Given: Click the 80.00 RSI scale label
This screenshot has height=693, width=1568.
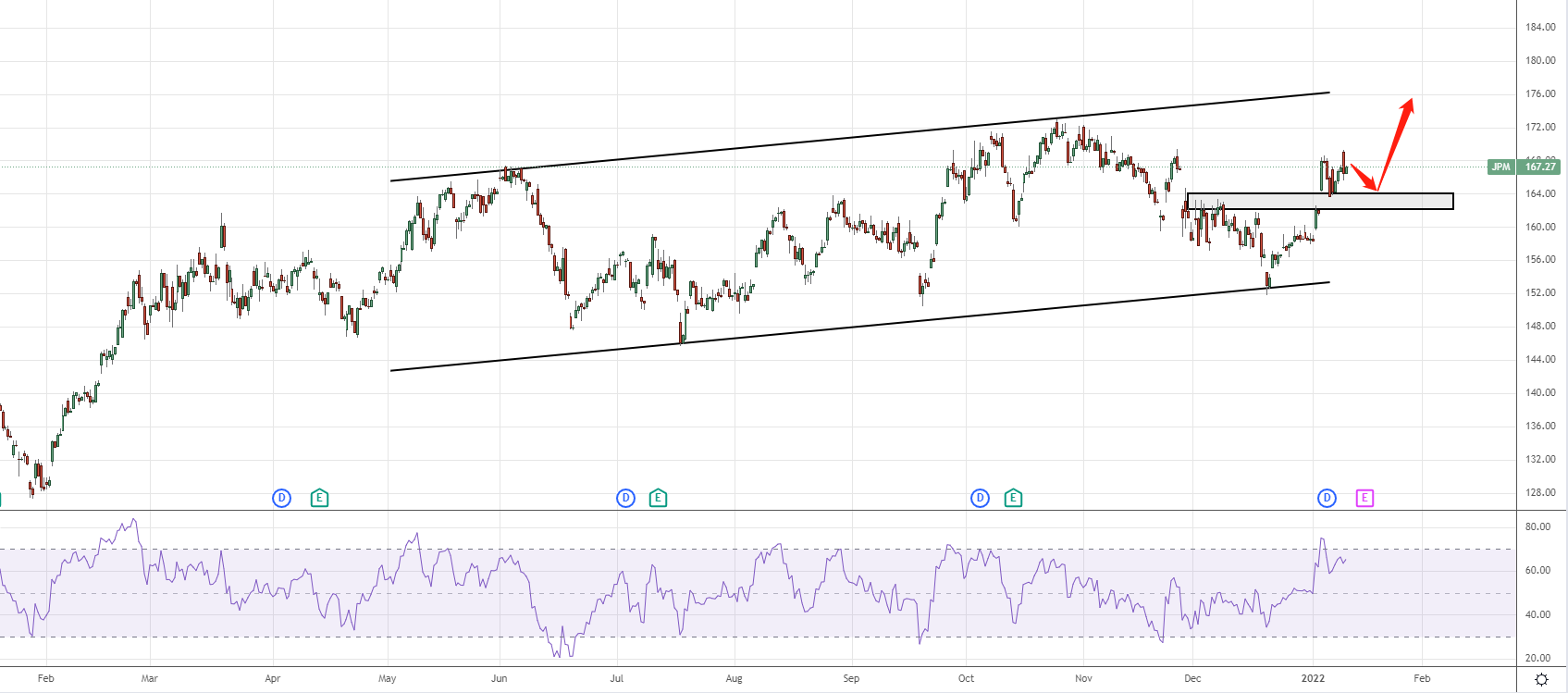Looking at the screenshot, I should pos(1537,527).
